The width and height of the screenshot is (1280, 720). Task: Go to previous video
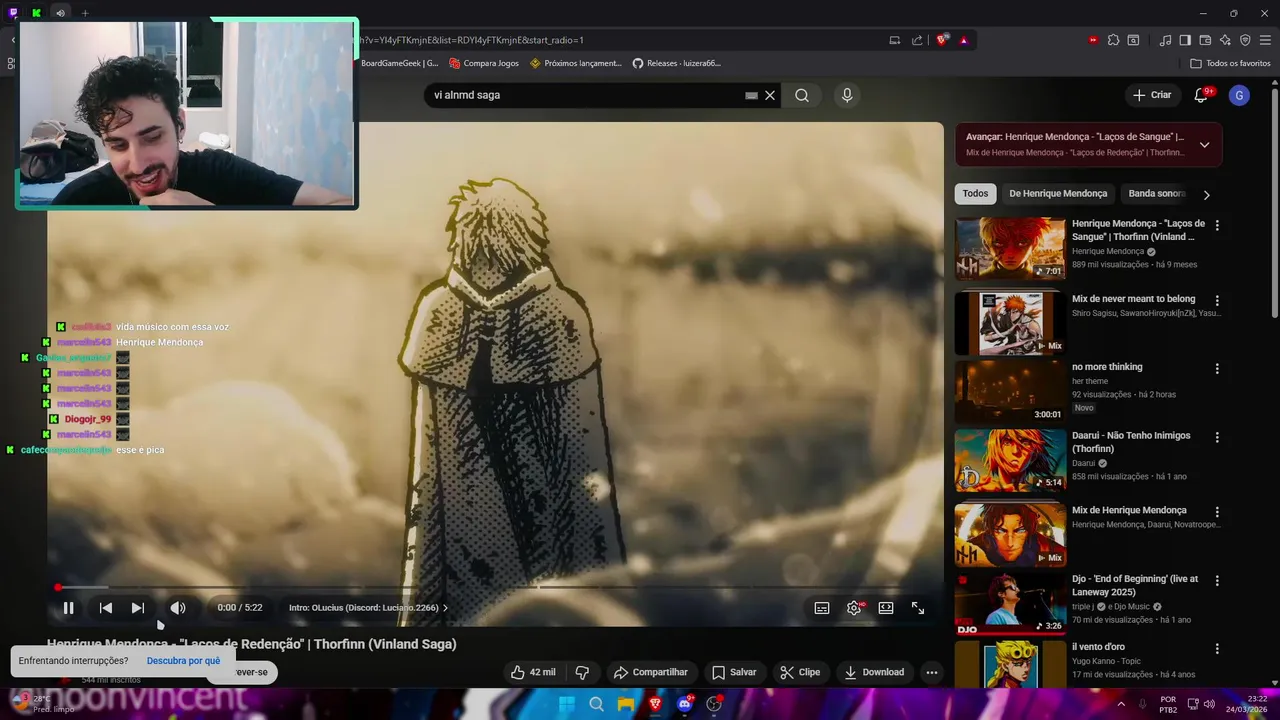[106, 608]
